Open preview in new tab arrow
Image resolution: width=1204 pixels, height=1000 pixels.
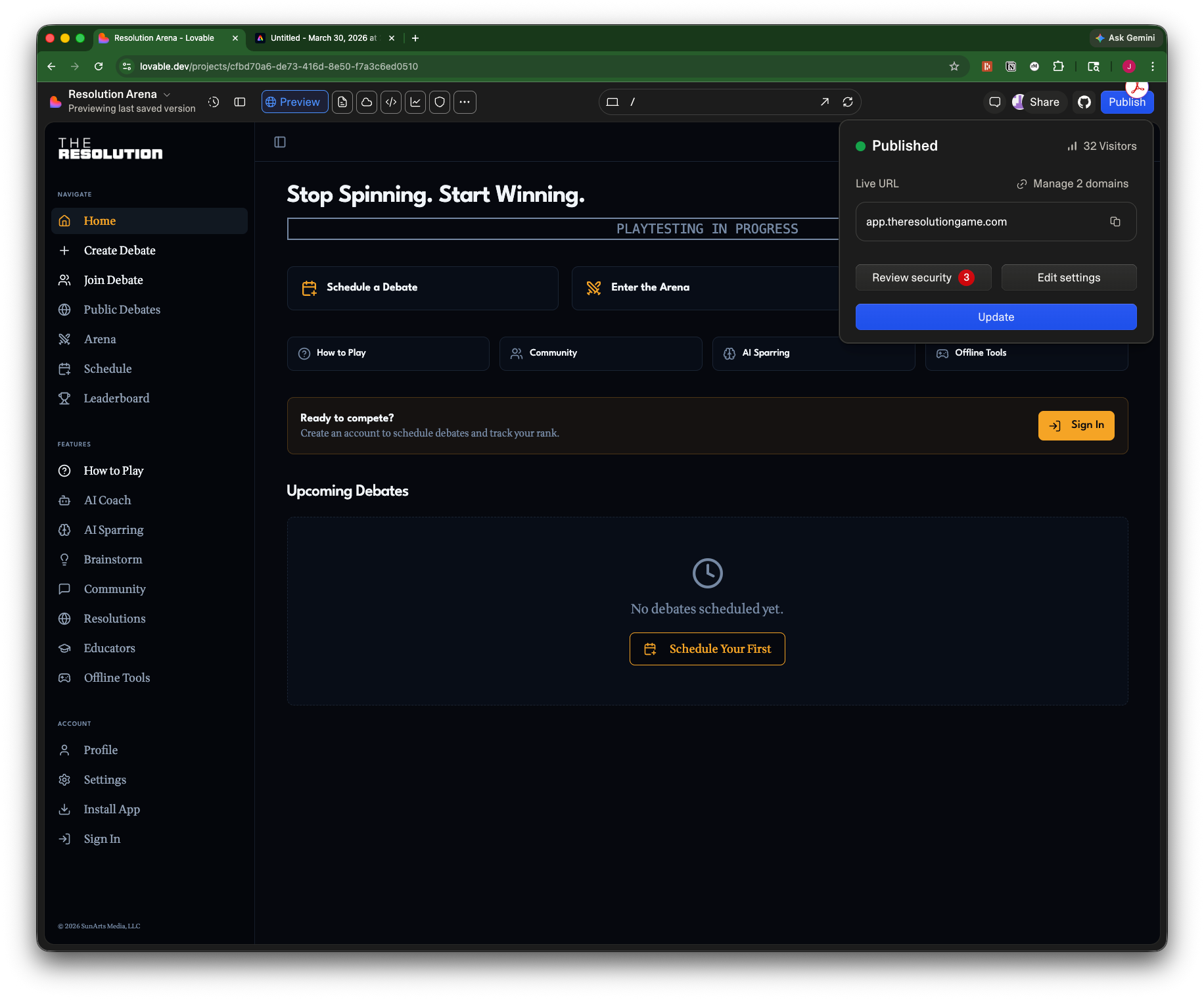pyautogui.click(x=825, y=102)
